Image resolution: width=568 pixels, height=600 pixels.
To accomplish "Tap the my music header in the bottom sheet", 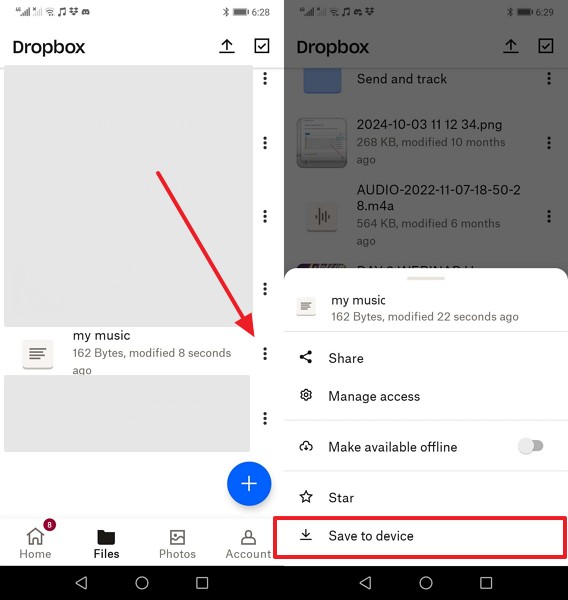I will point(426,308).
